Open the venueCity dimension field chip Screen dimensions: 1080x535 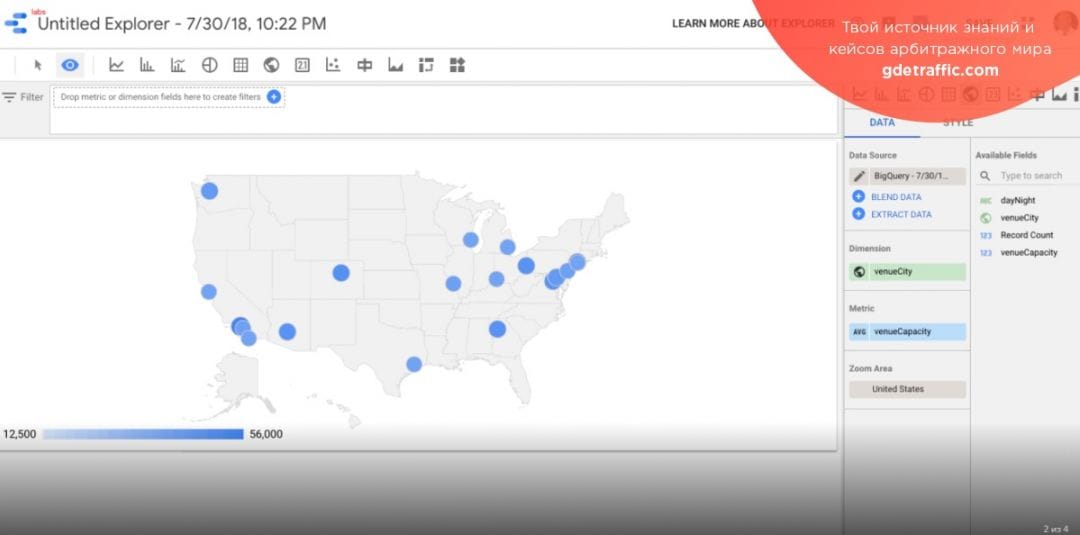907,272
